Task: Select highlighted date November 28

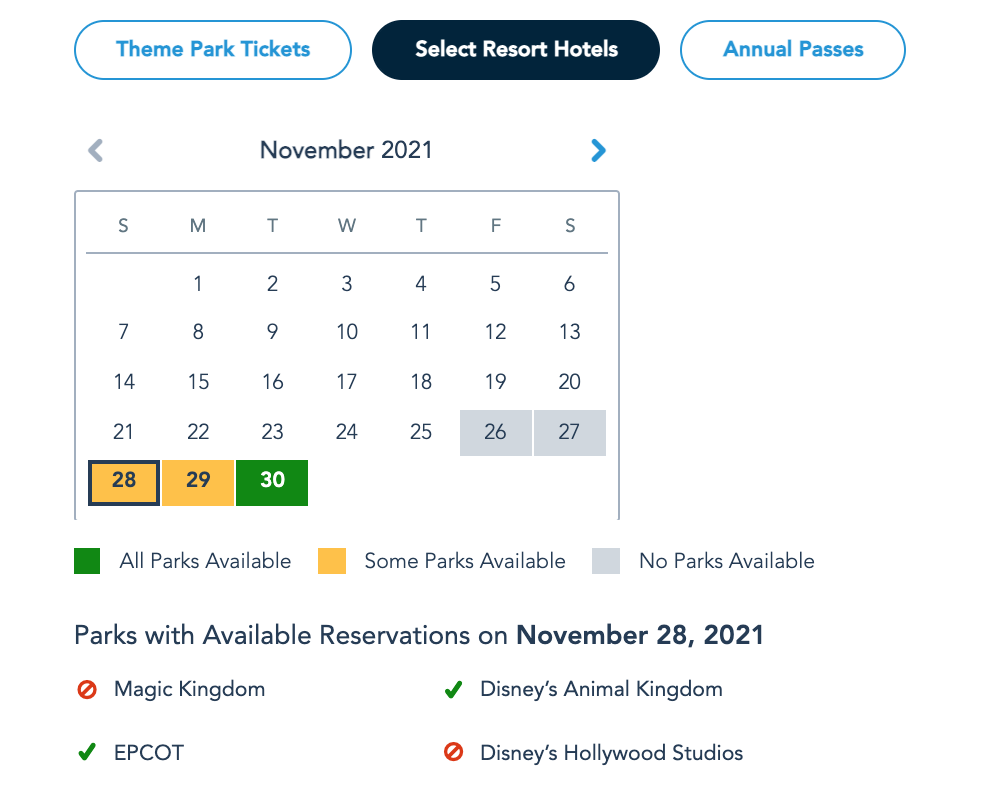Action: 124,482
